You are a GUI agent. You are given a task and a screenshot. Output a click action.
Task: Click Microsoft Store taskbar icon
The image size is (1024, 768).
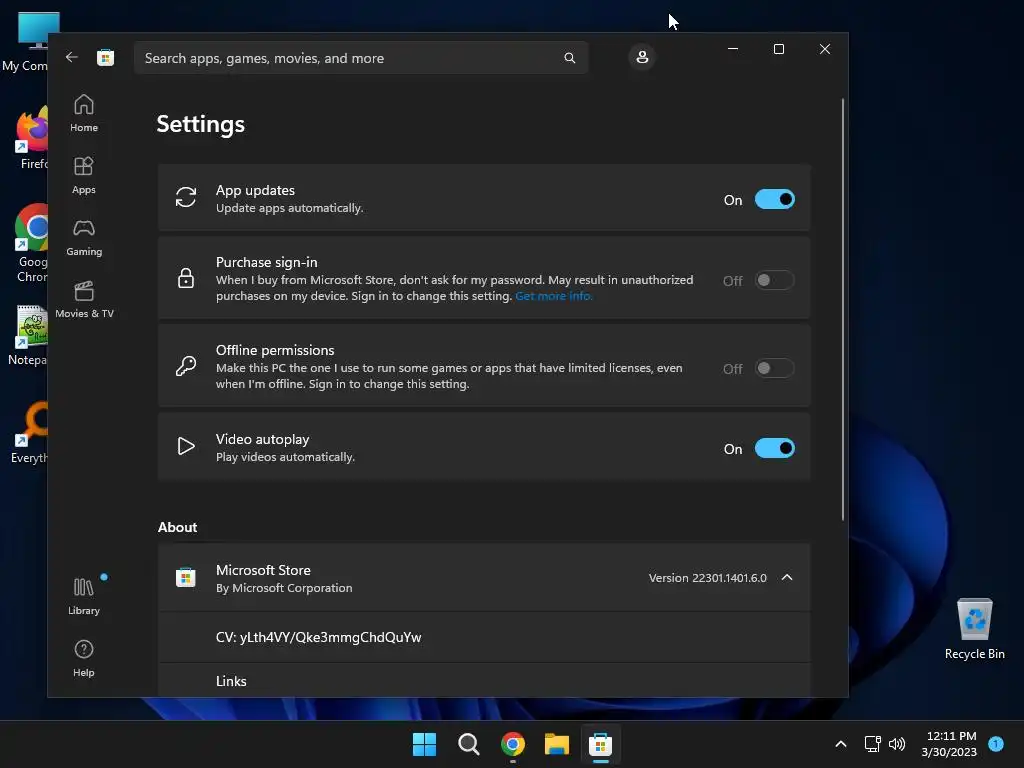pyautogui.click(x=600, y=744)
